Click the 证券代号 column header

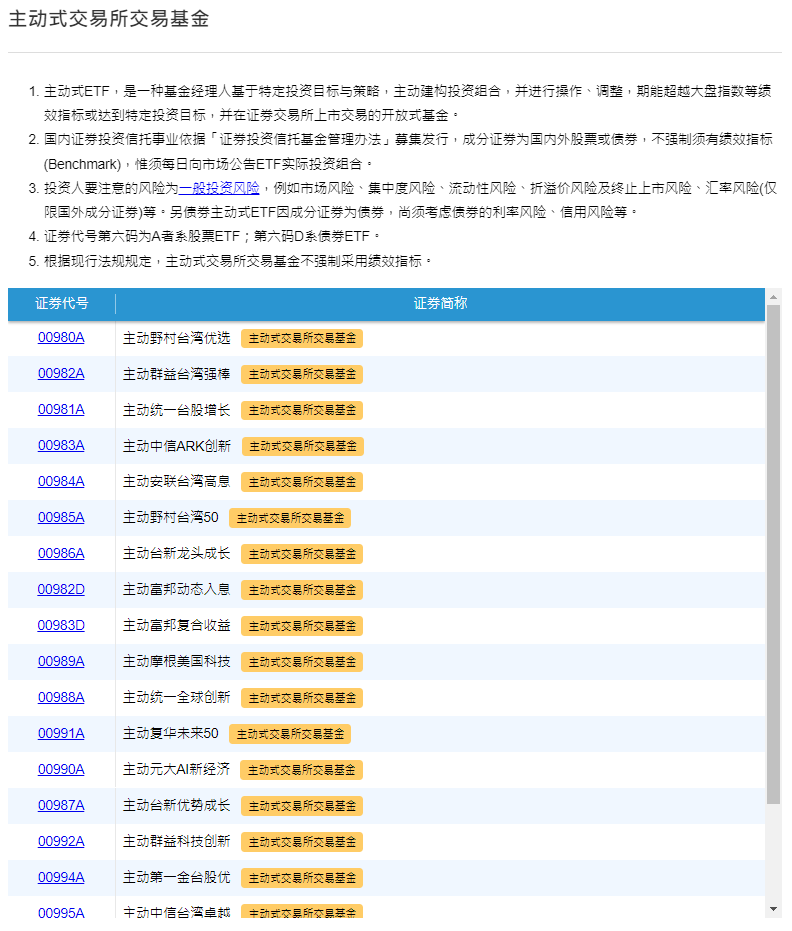pos(62,303)
